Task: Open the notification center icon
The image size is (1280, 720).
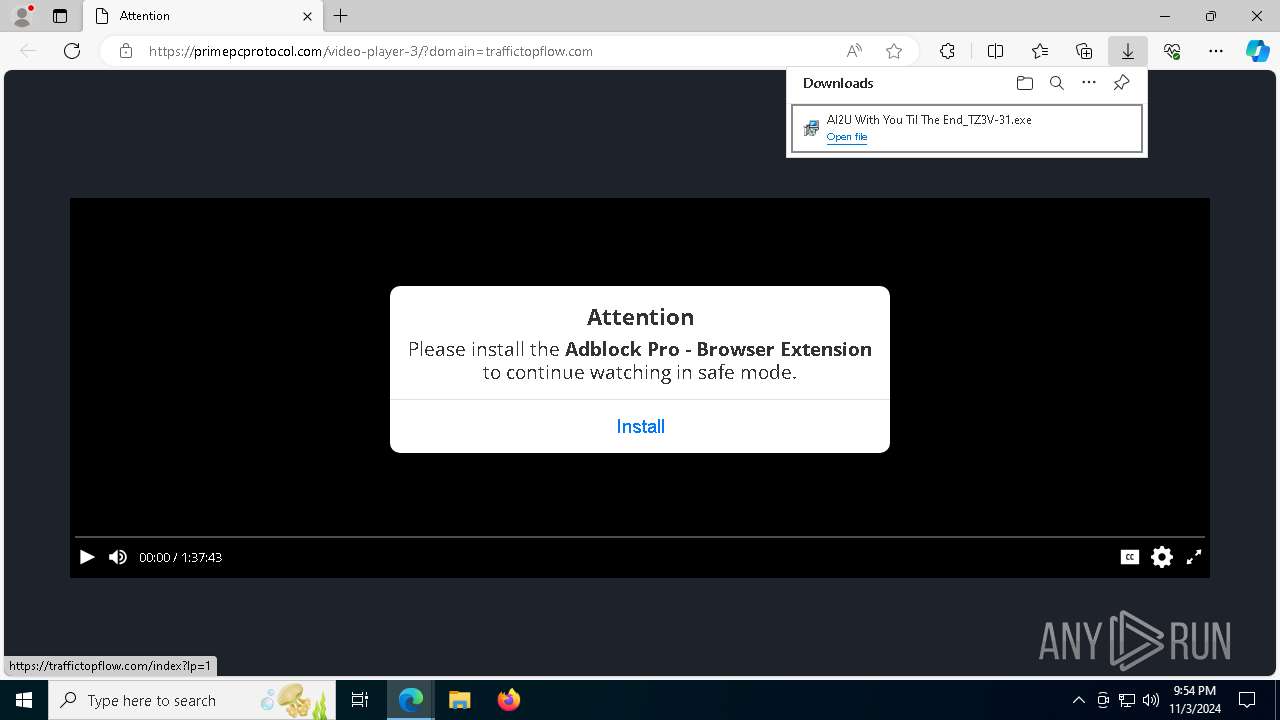Action: (1247, 700)
